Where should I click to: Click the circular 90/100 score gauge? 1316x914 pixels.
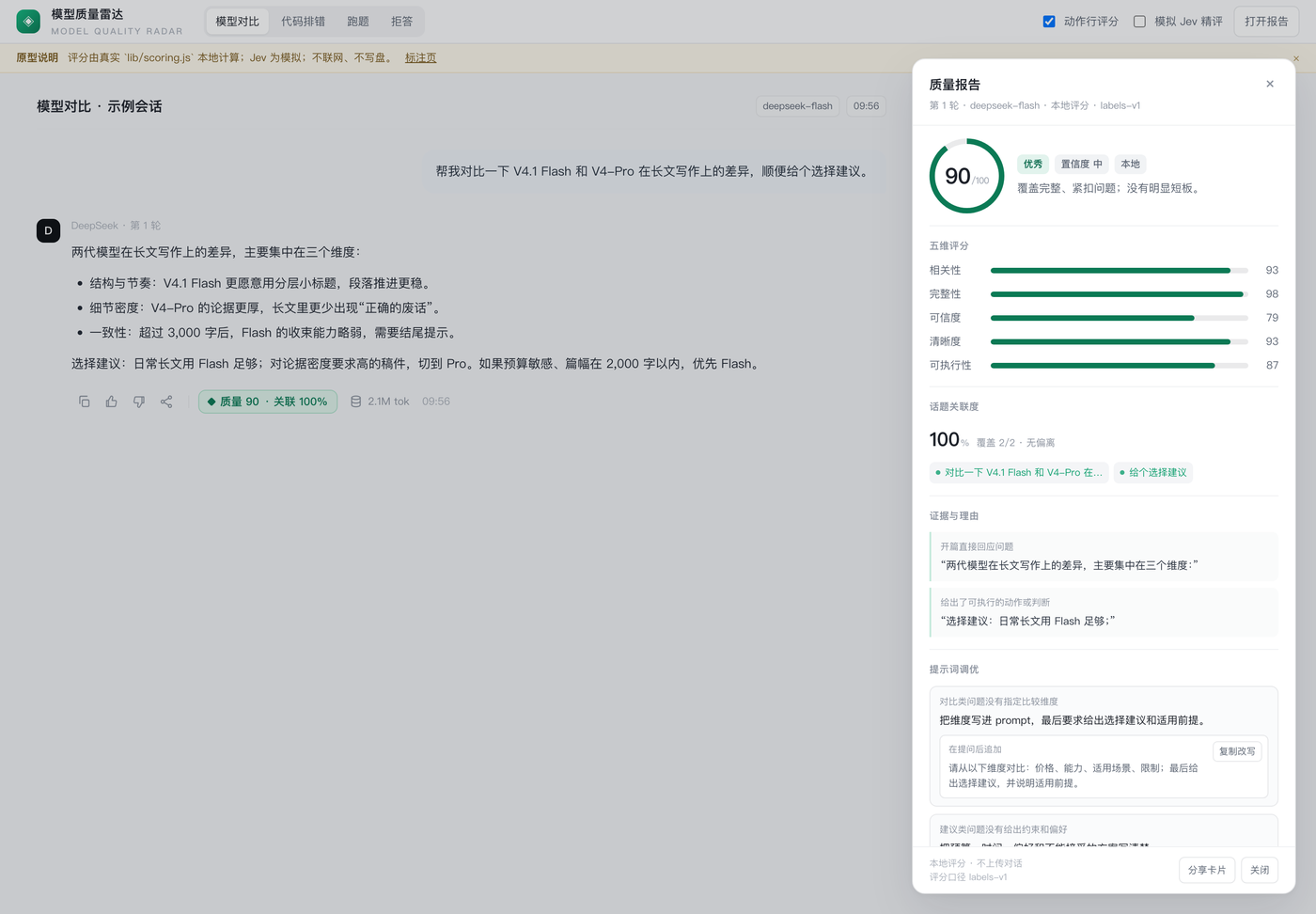coord(967,176)
